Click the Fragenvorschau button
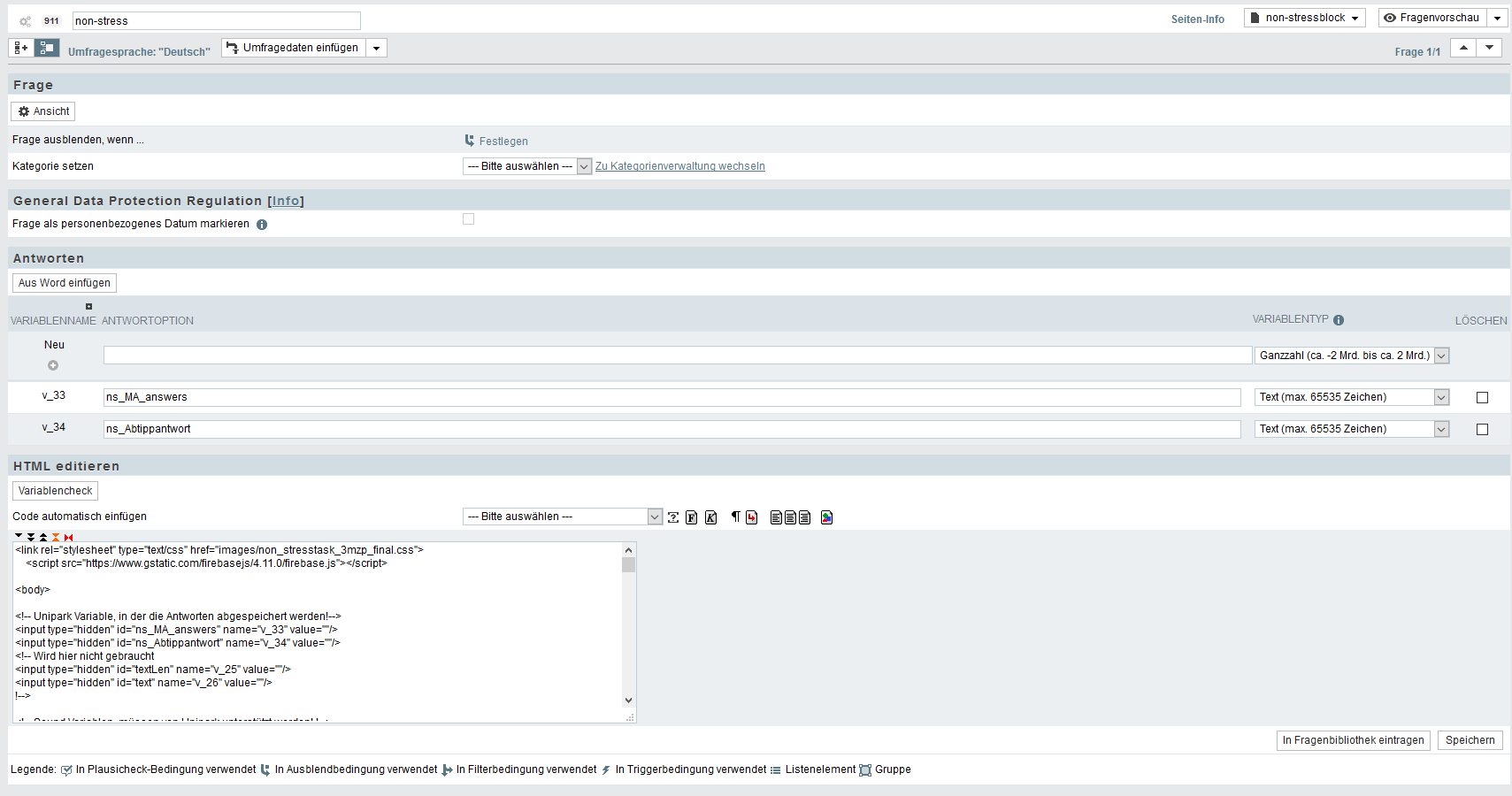1512x796 pixels. [1432, 18]
